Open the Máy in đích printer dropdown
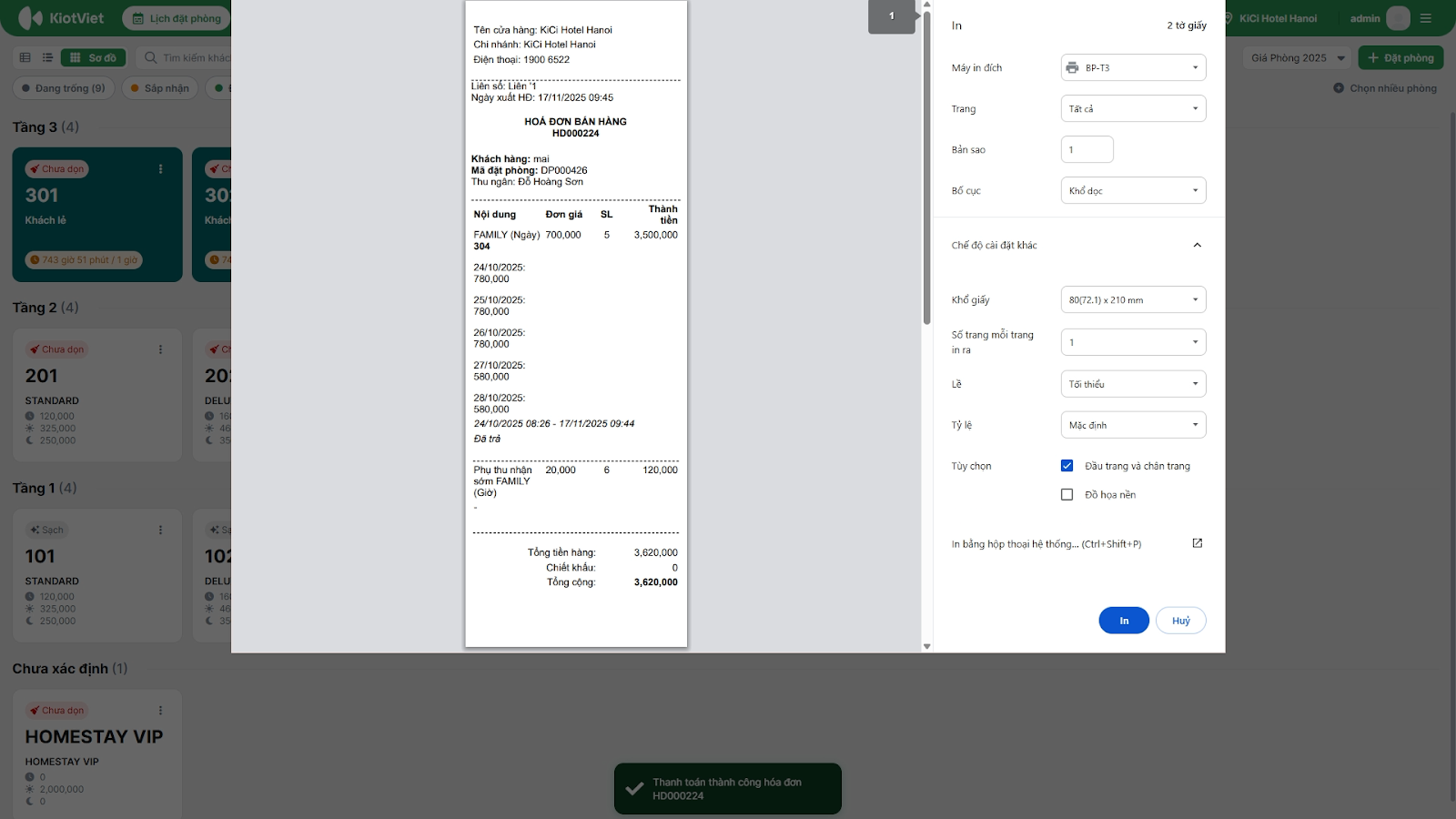 (1134, 67)
